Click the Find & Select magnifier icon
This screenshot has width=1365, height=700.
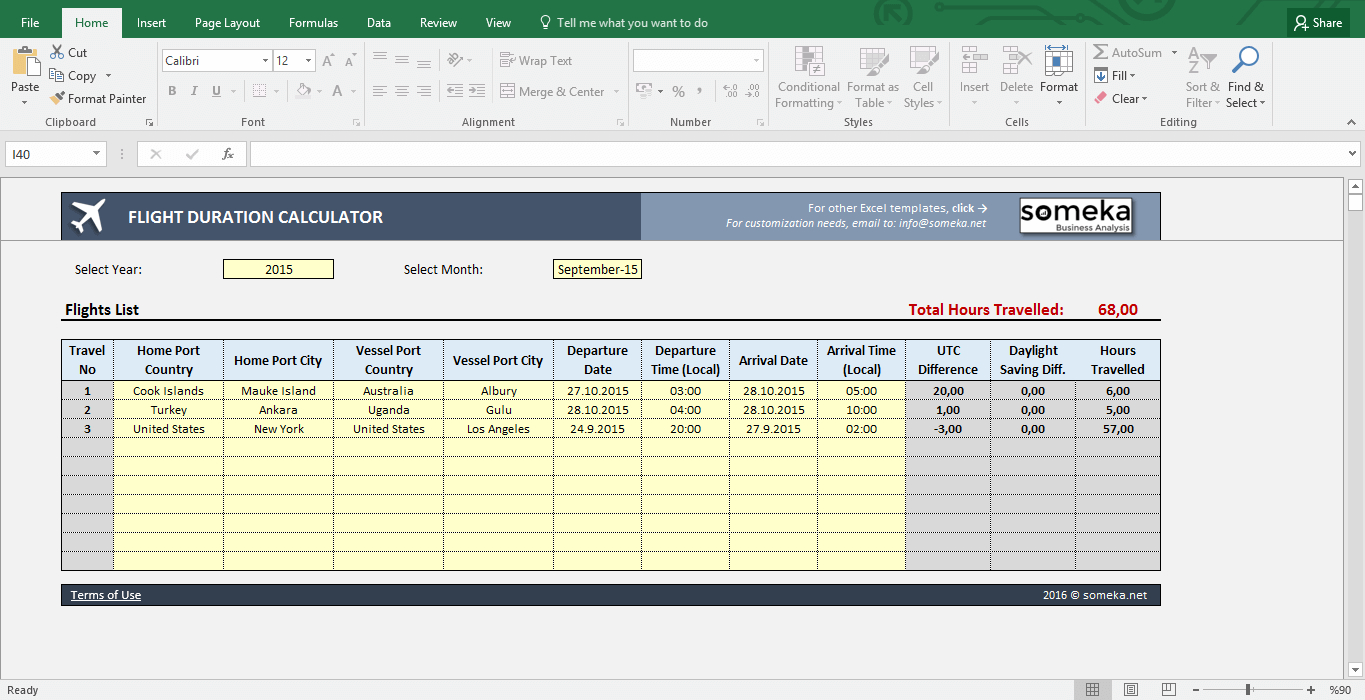point(1245,62)
